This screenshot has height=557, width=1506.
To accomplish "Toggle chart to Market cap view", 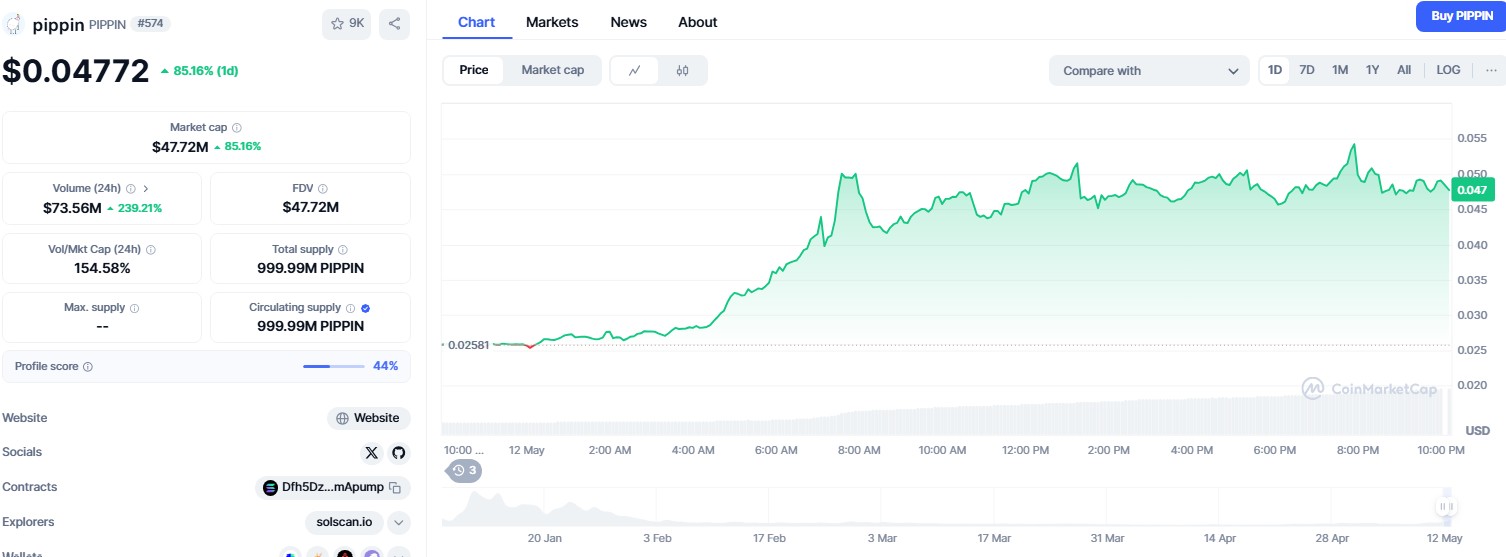I will coord(552,70).
